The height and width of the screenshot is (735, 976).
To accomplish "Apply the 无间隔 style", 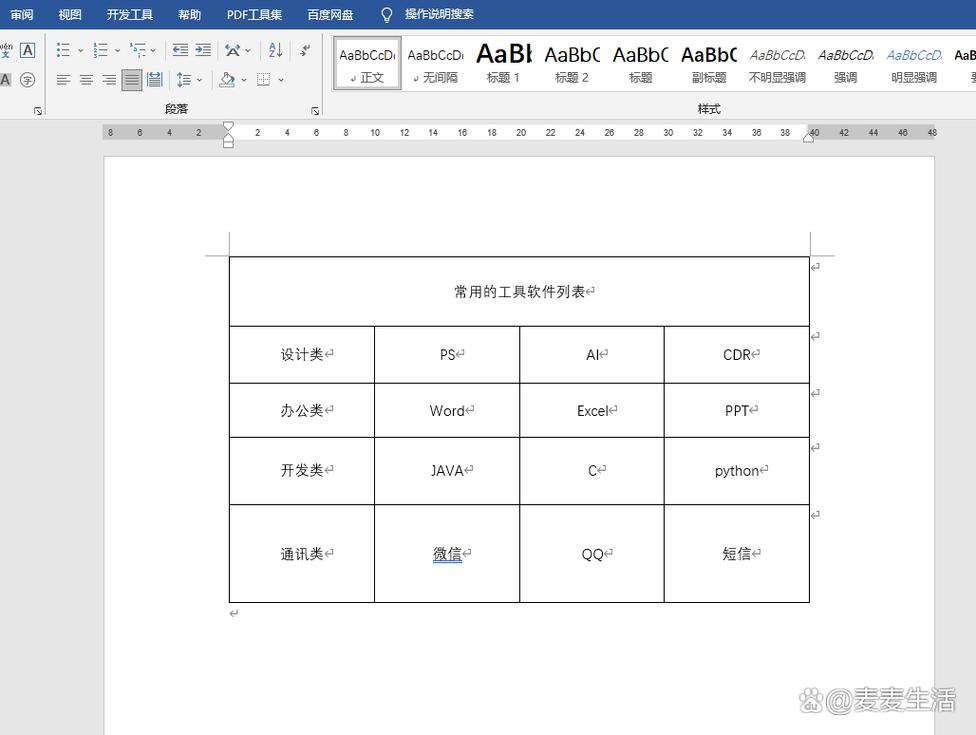I will (436, 63).
